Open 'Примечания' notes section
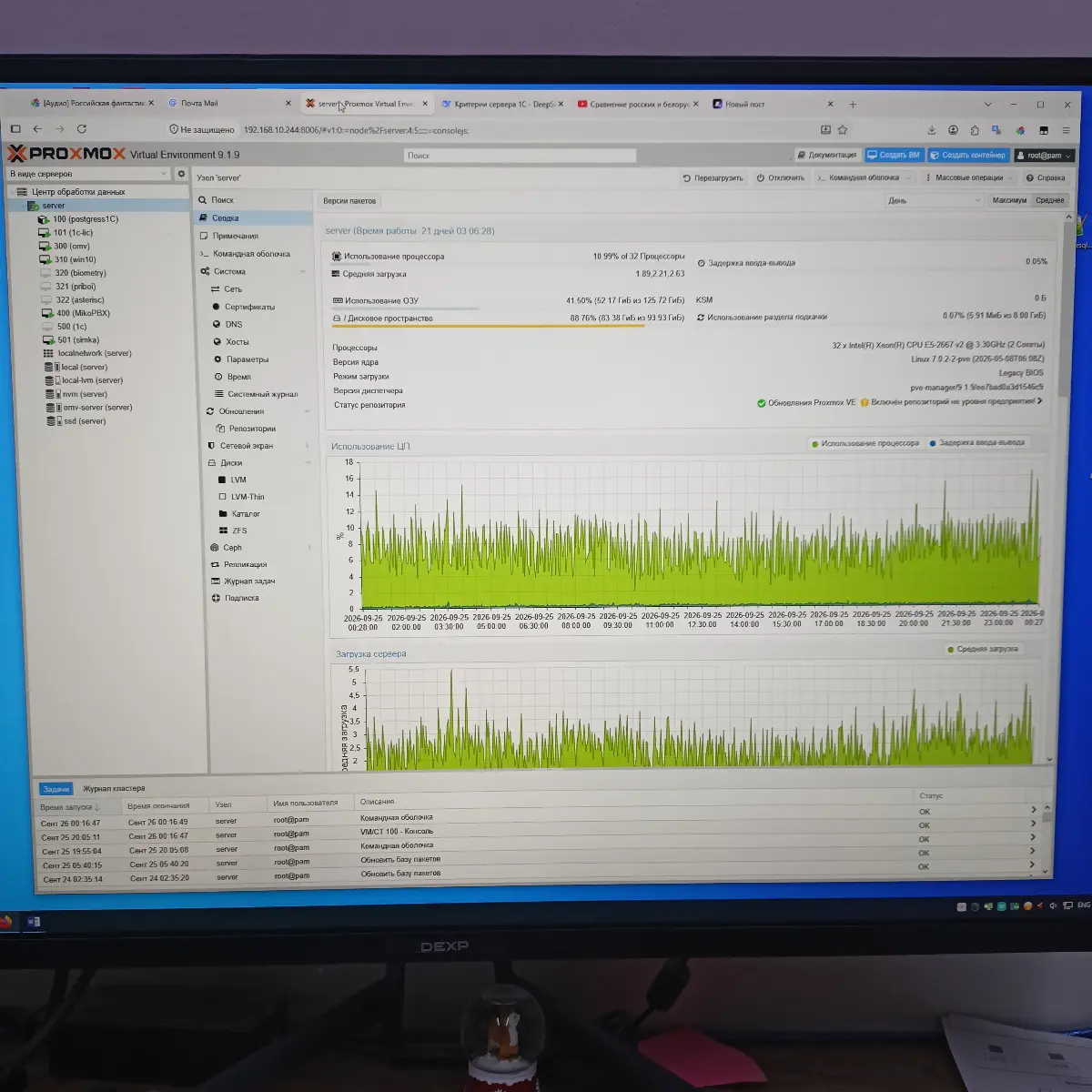Viewport: 1092px width, 1092px height. pos(235,236)
